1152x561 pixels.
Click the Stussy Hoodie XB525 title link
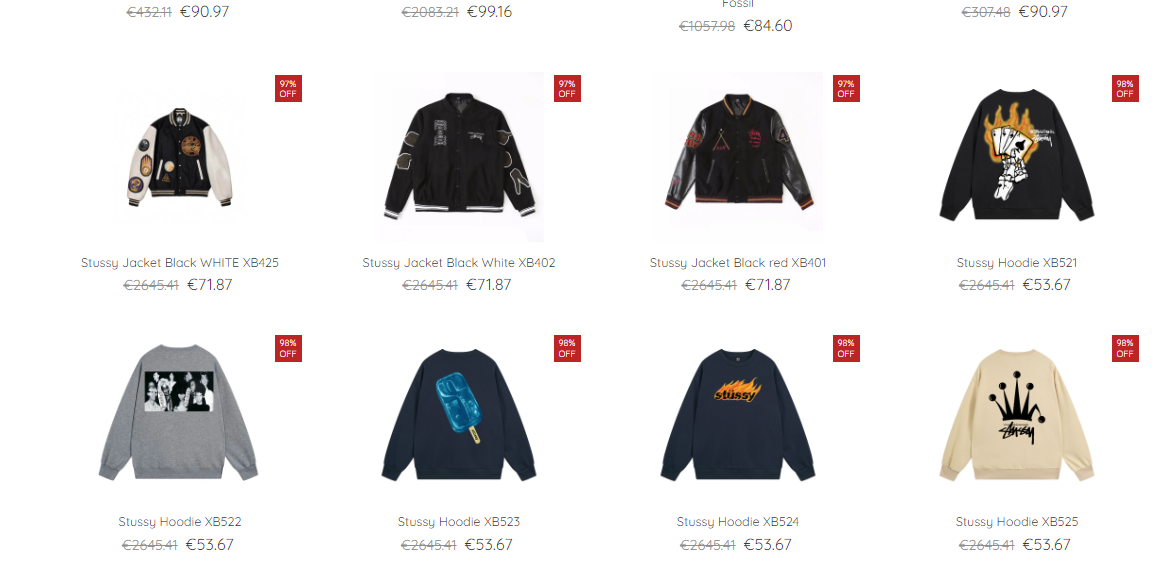click(x=1017, y=522)
